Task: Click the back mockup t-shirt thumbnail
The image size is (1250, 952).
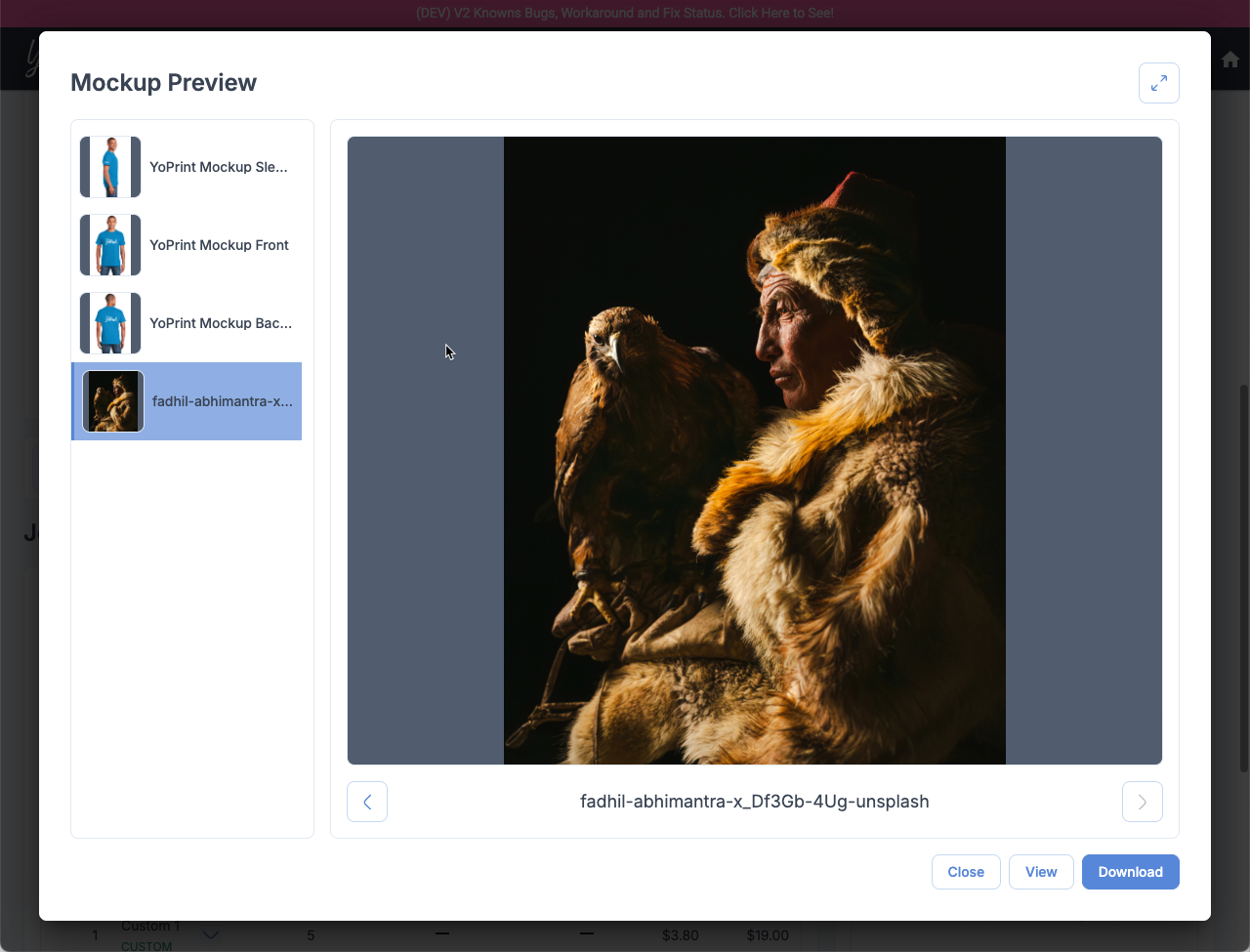Action: pyautogui.click(x=110, y=323)
